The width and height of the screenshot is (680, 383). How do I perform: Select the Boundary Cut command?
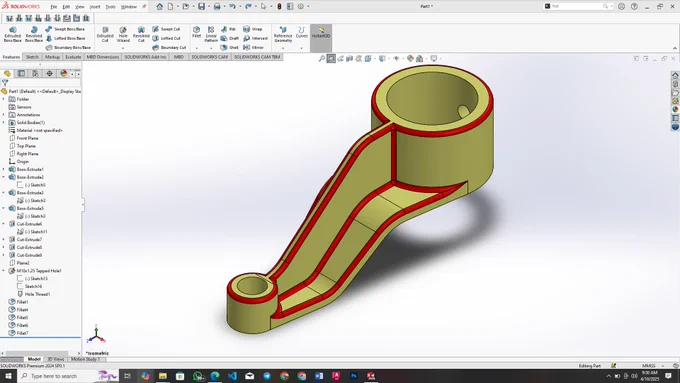coord(169,47)
